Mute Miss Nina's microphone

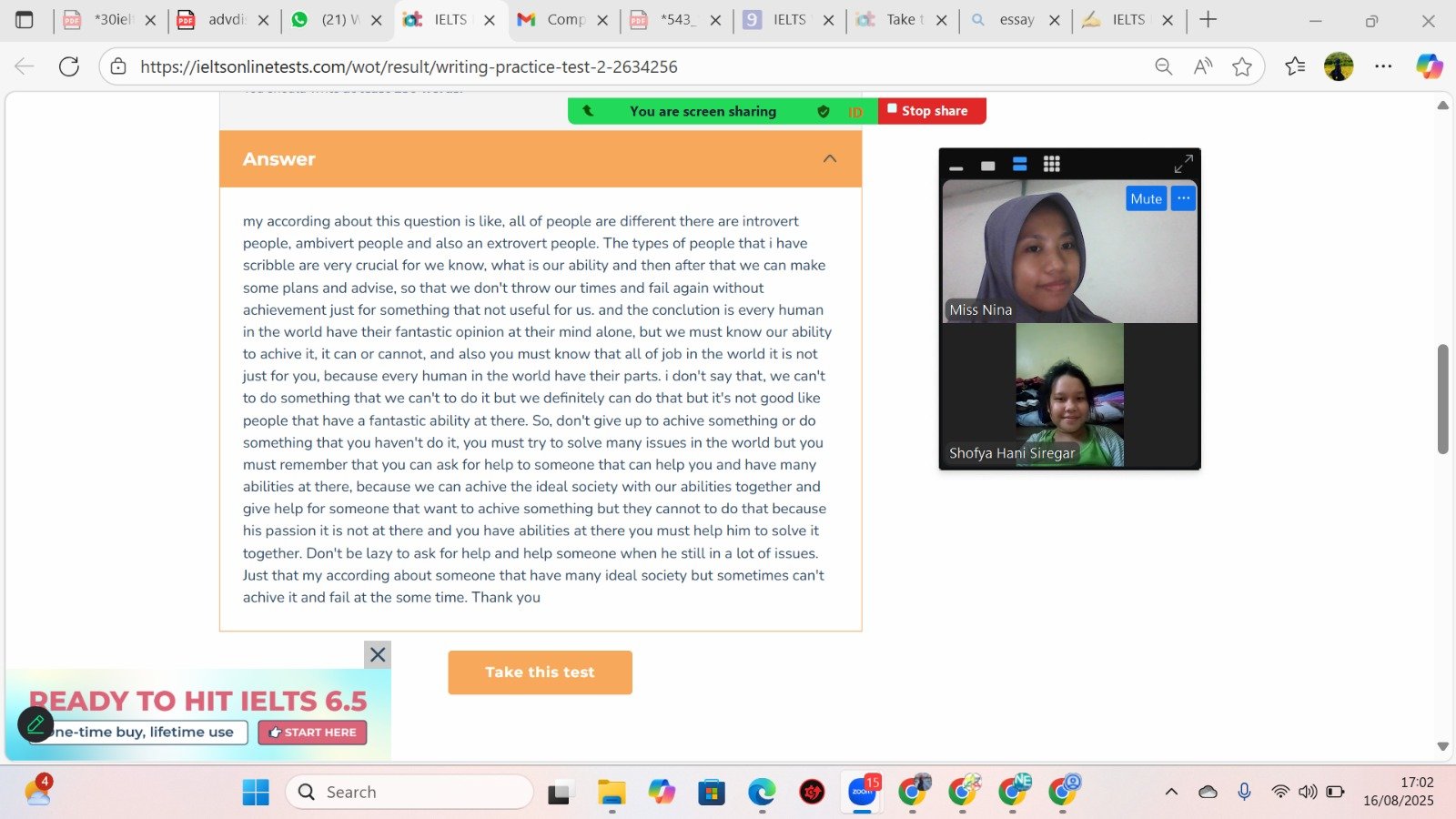pos(1146,198)
